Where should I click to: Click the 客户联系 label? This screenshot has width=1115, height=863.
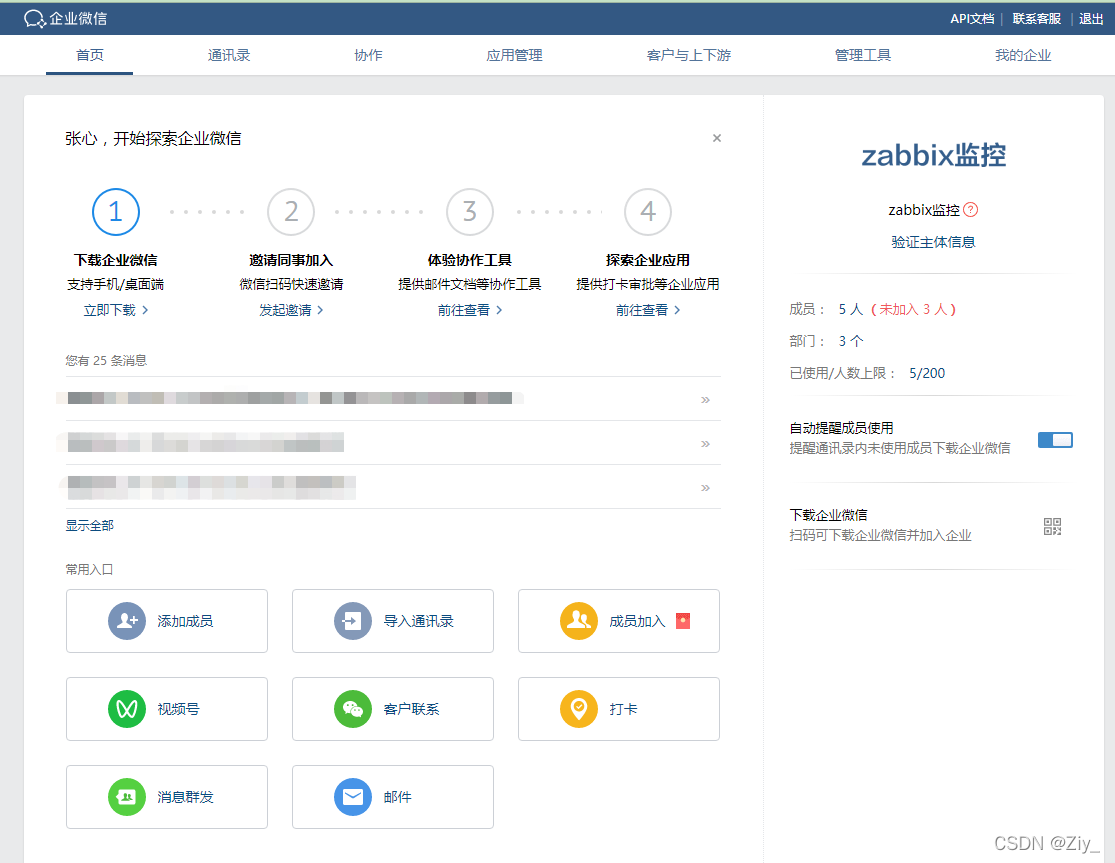point(411,709)
